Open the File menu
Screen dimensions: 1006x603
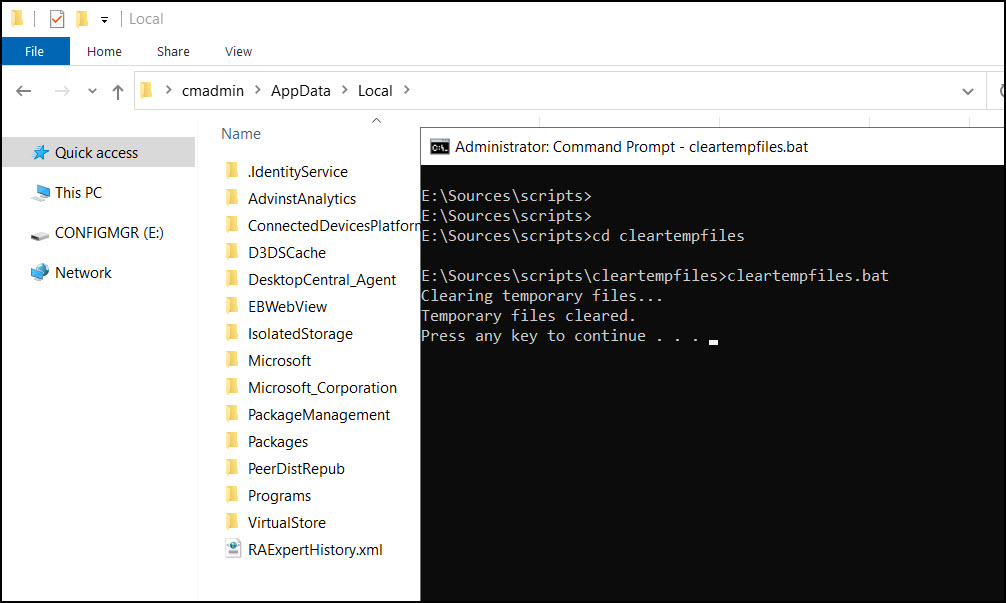pos(35,51)
